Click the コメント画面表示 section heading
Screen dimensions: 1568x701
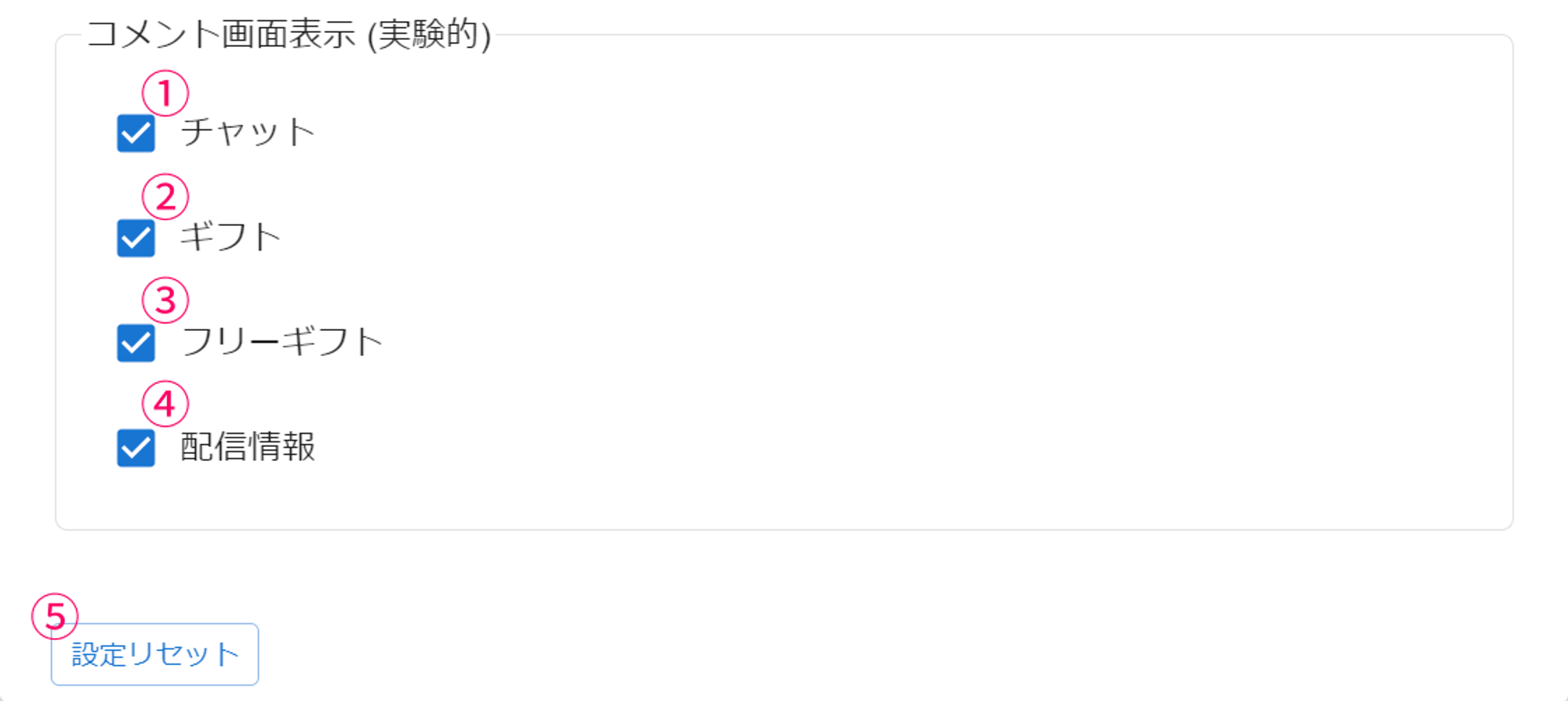click(x=221, y=35)
